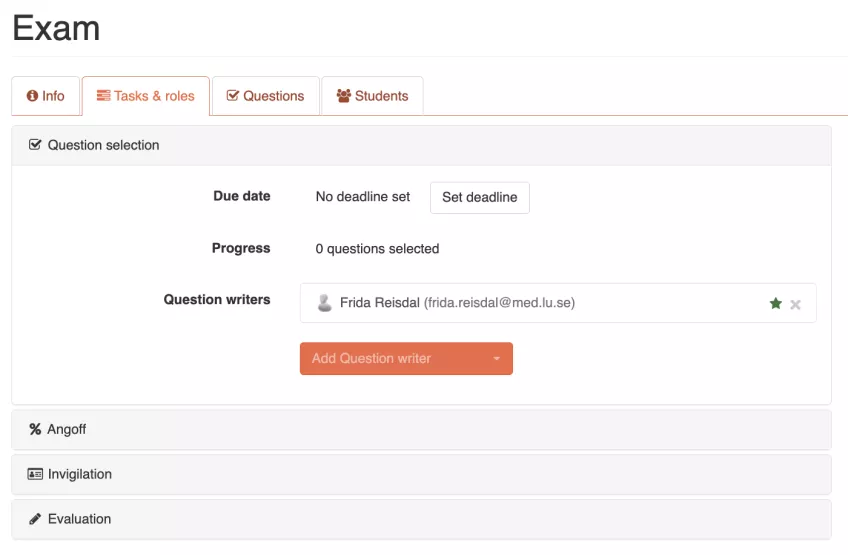Image resolution: width=848 pixels, height=555 pixels.
Task: Open the Add Question writer dropdown arrow
Action: pyautogui.click(x=496, y=358)
